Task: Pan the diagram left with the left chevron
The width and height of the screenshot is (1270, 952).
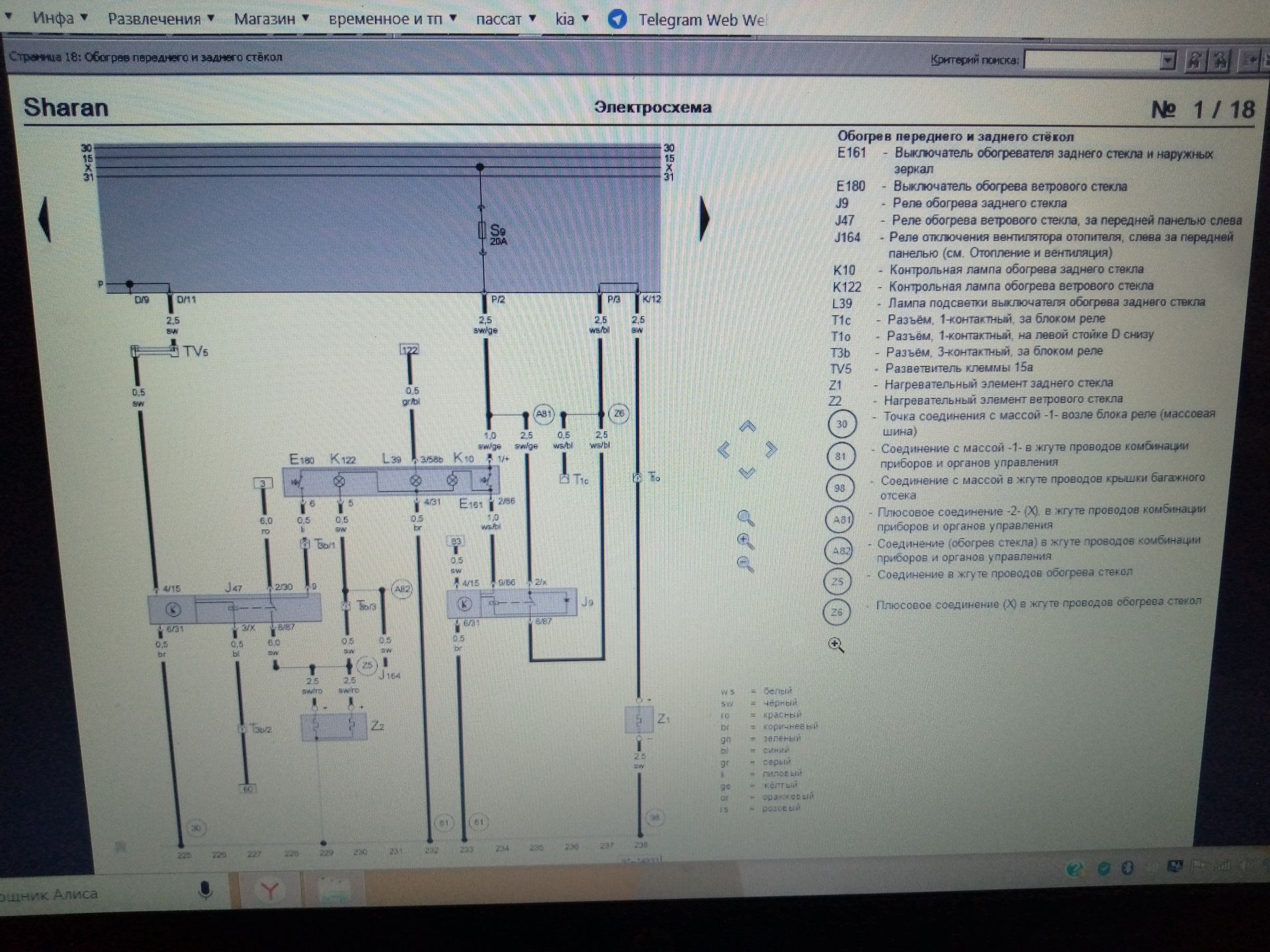Action: pyautogui.click(x=724, y=450)
